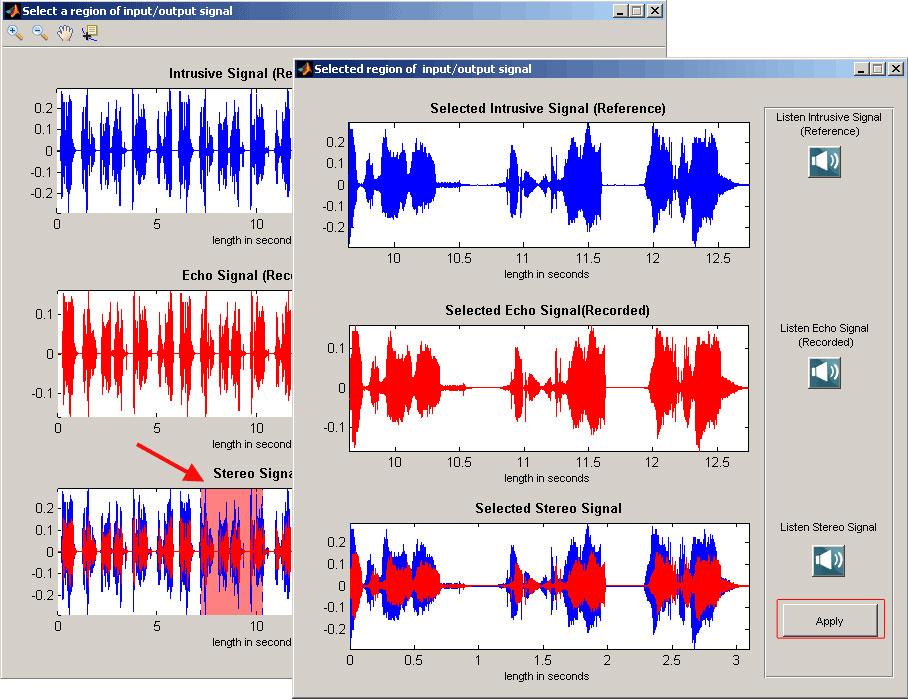Viewport: 908px width, 699px height.
Task: Click inside the Selected Stereo Signal plot
Action: [x=549, y=586]
